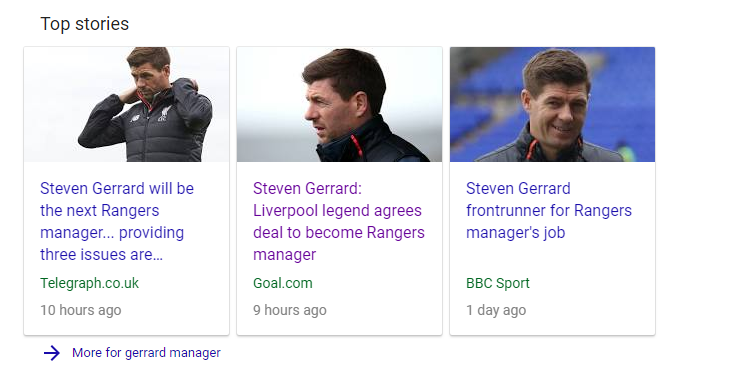Open the 'More for gerrard manager' link

point(146,353)
